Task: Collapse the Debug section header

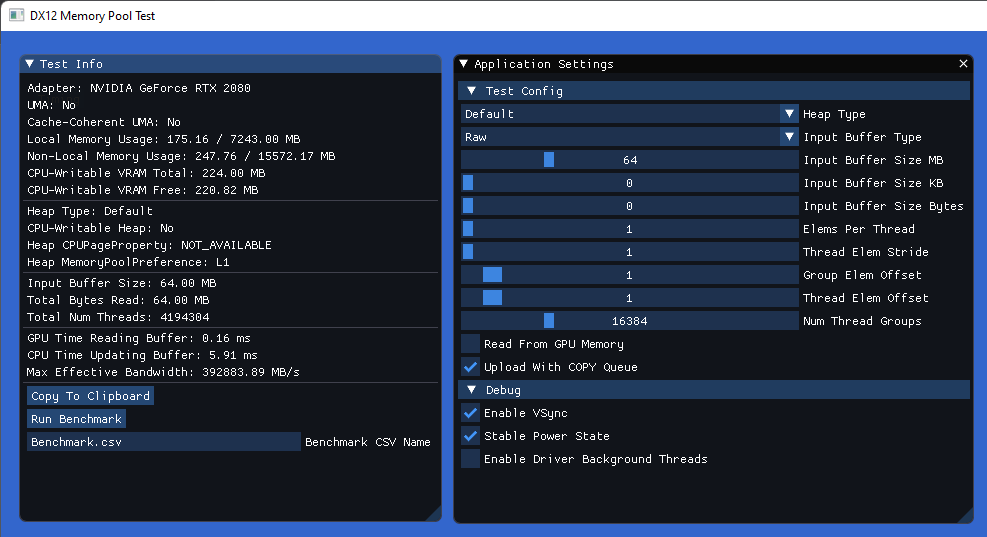Action: point(472,390)
